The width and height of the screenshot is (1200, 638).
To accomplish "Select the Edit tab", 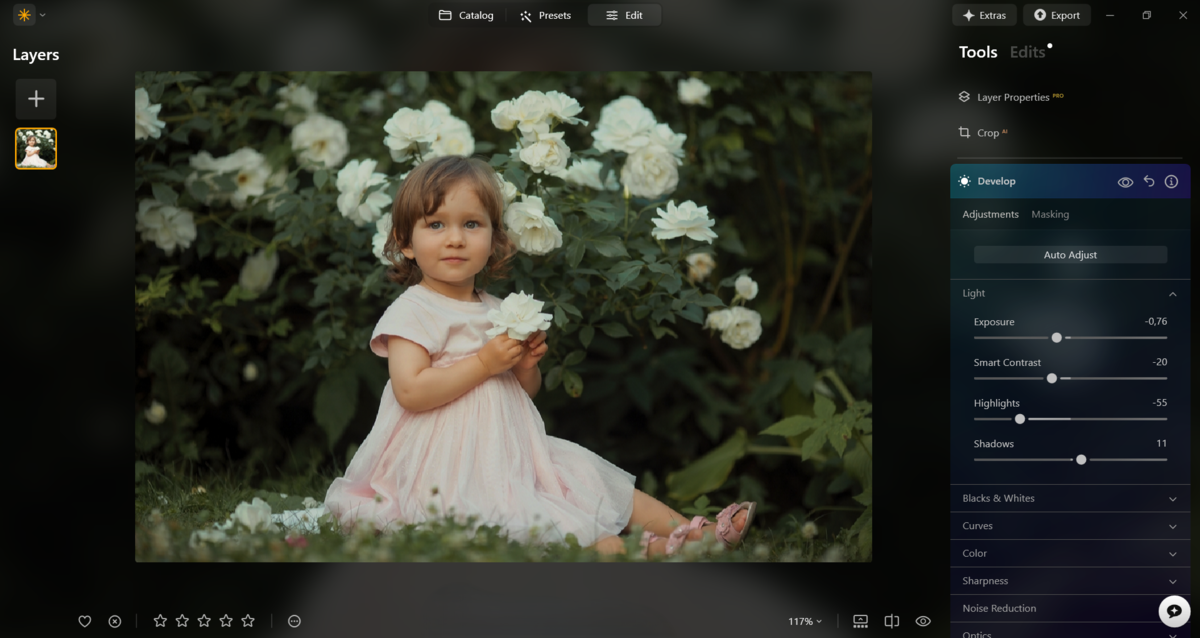I will pos(624,15).
